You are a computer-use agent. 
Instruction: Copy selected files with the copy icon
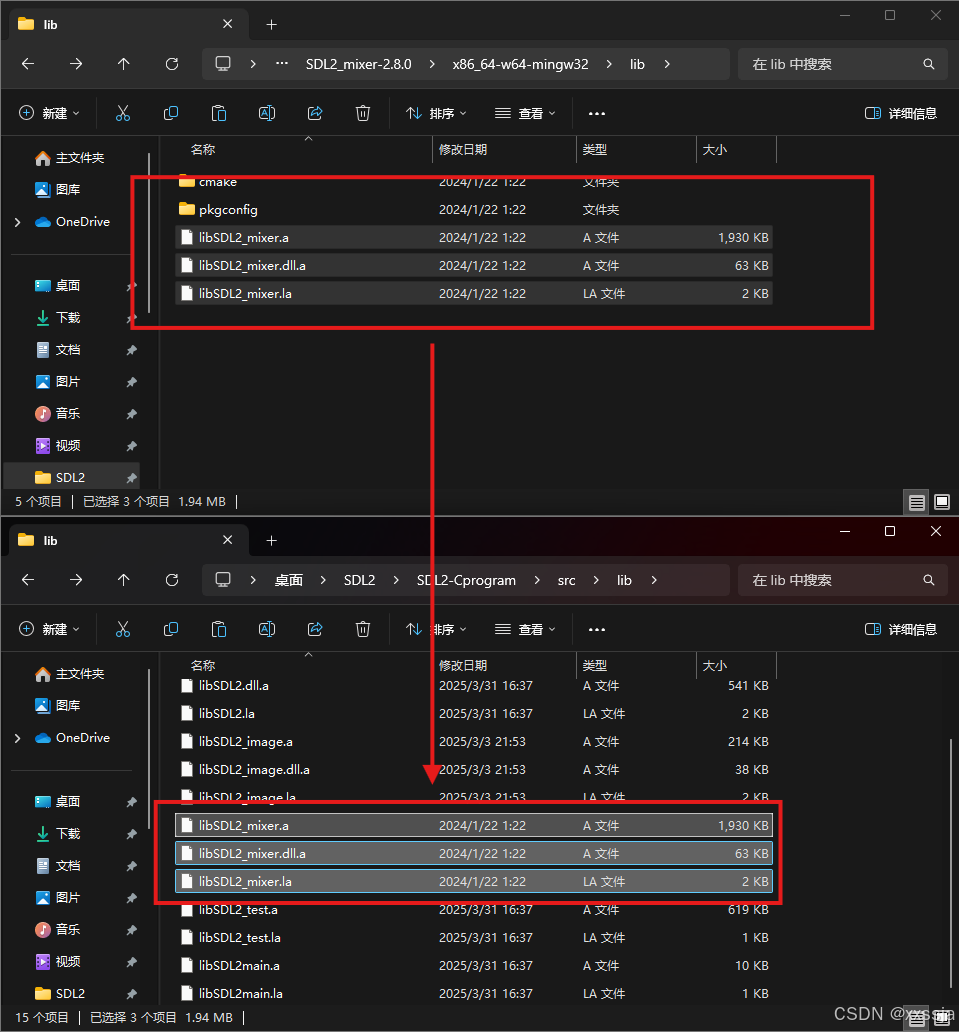[171, 112]
